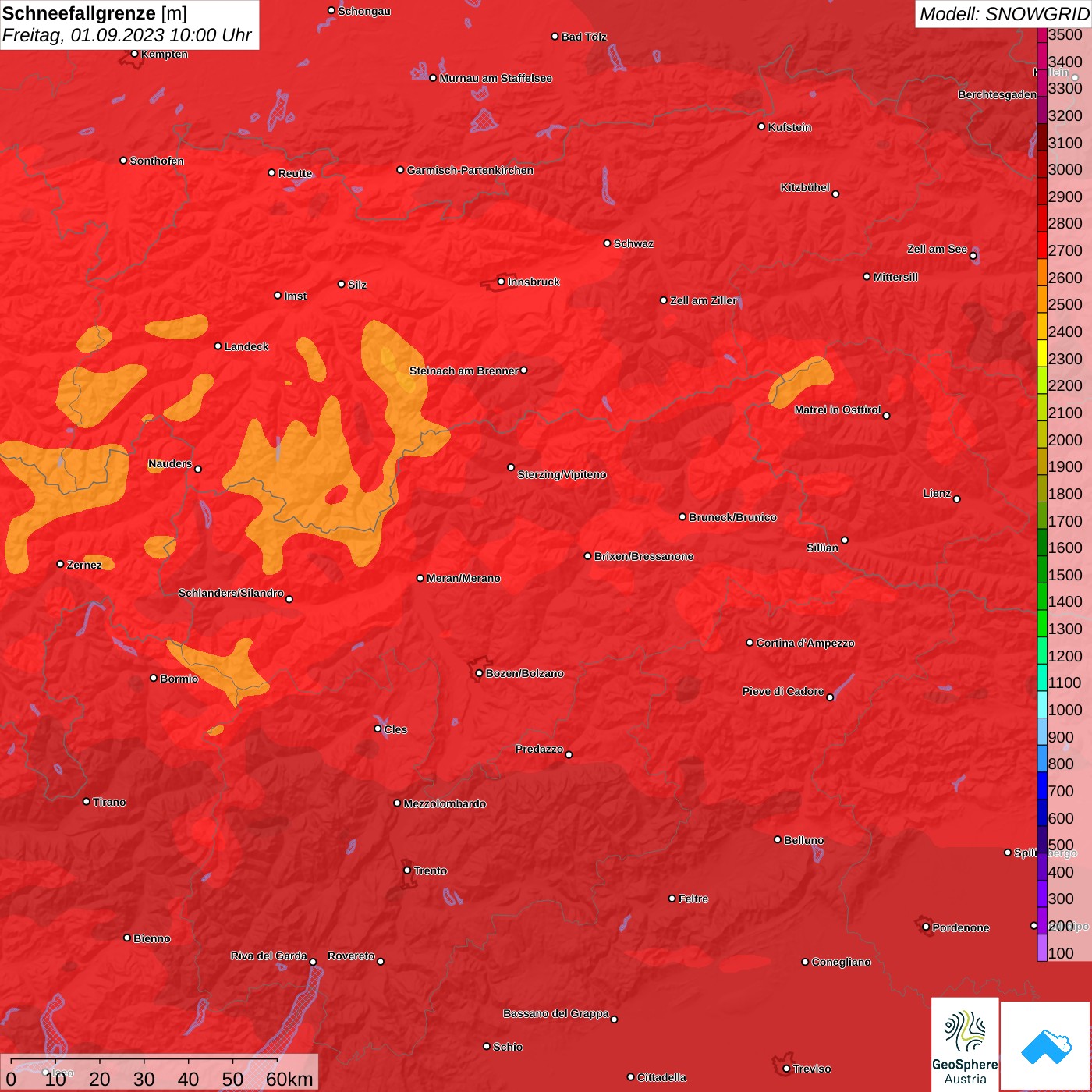Click the Treviso city marker
The width and height of the screenshot is (1092, 1092).
coord(786,1069)
